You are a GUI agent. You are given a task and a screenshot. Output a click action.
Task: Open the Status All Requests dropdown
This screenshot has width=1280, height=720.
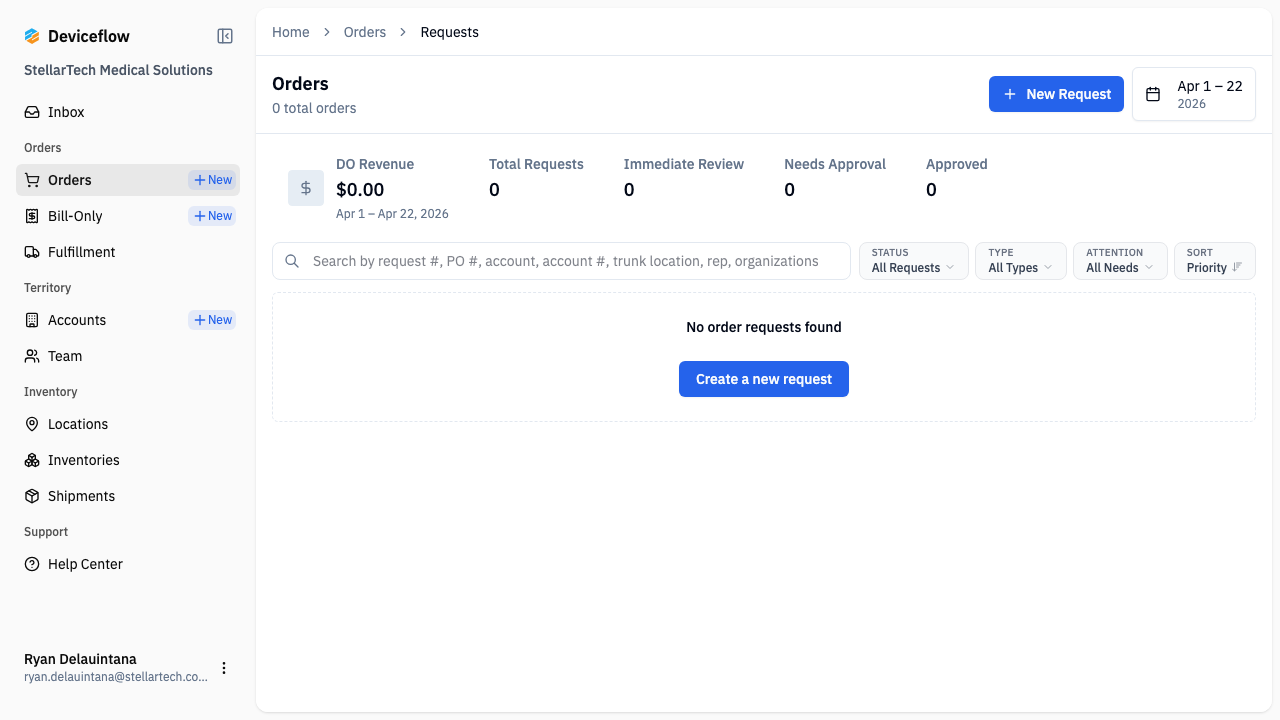[914, 261]
